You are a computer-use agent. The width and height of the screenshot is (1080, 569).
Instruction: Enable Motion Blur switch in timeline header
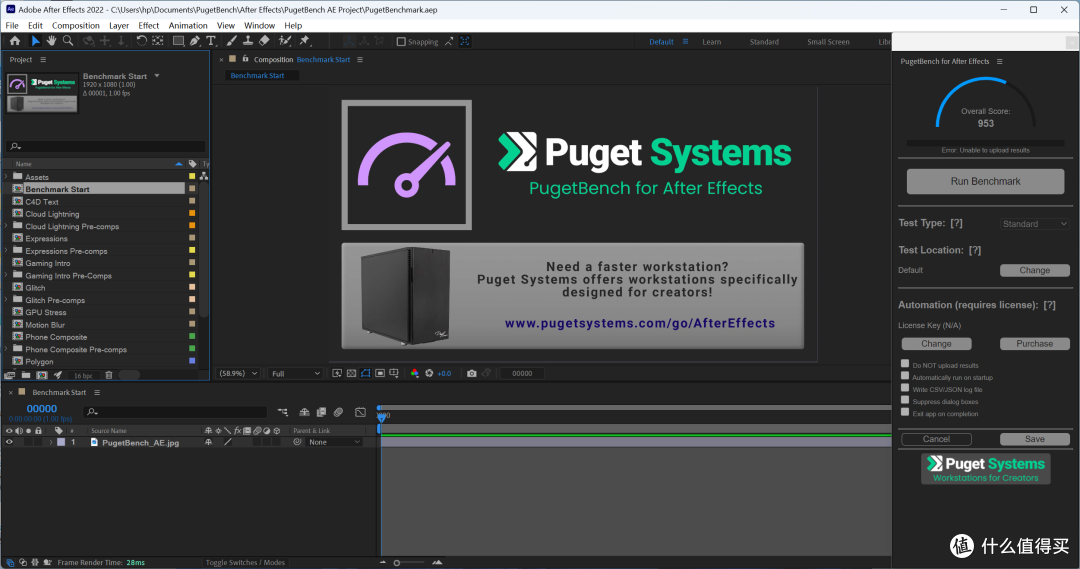pyautogui.click(x=338, y=412)
